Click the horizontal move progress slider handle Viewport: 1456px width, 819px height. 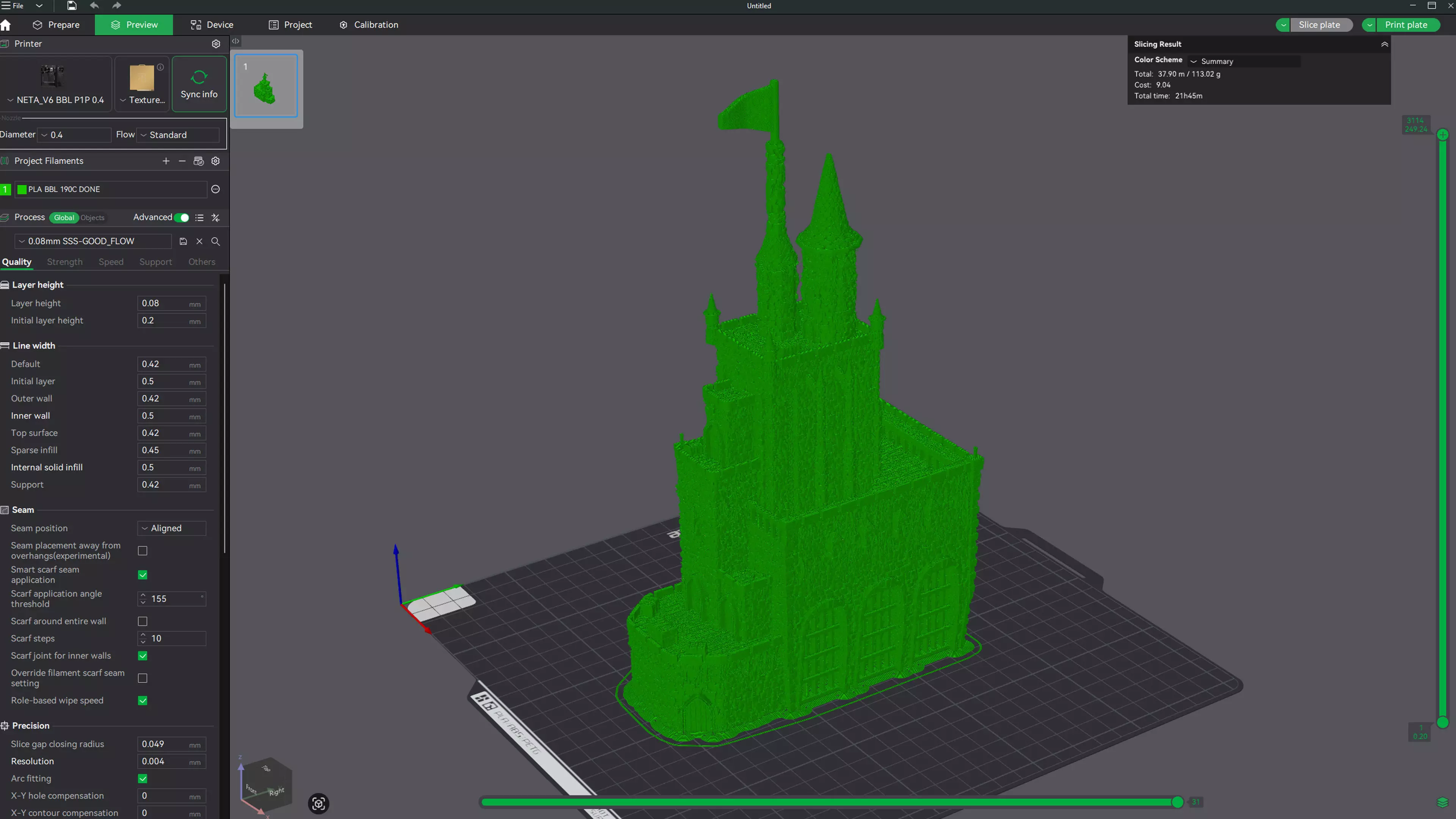coord(1177,802)
